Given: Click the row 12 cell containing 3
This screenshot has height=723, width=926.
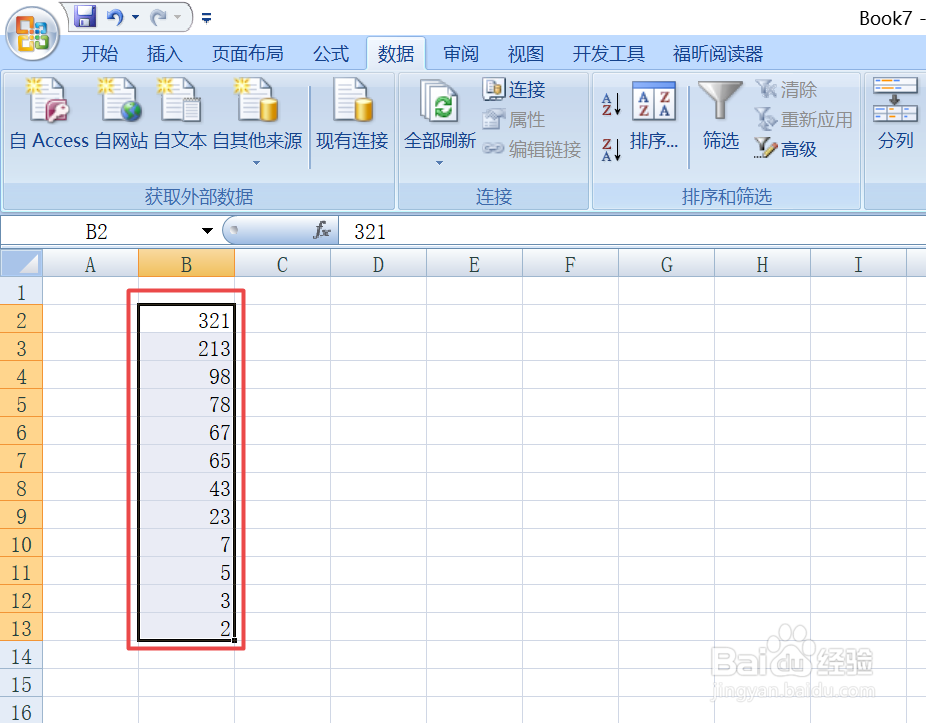Looking at the screenshot, I should (187, 600).
